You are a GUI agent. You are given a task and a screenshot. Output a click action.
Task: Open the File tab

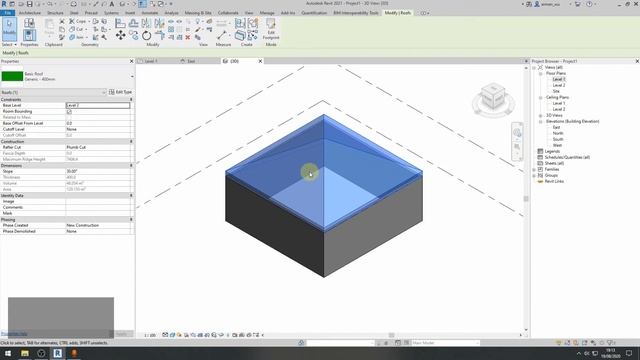point(7,13)
